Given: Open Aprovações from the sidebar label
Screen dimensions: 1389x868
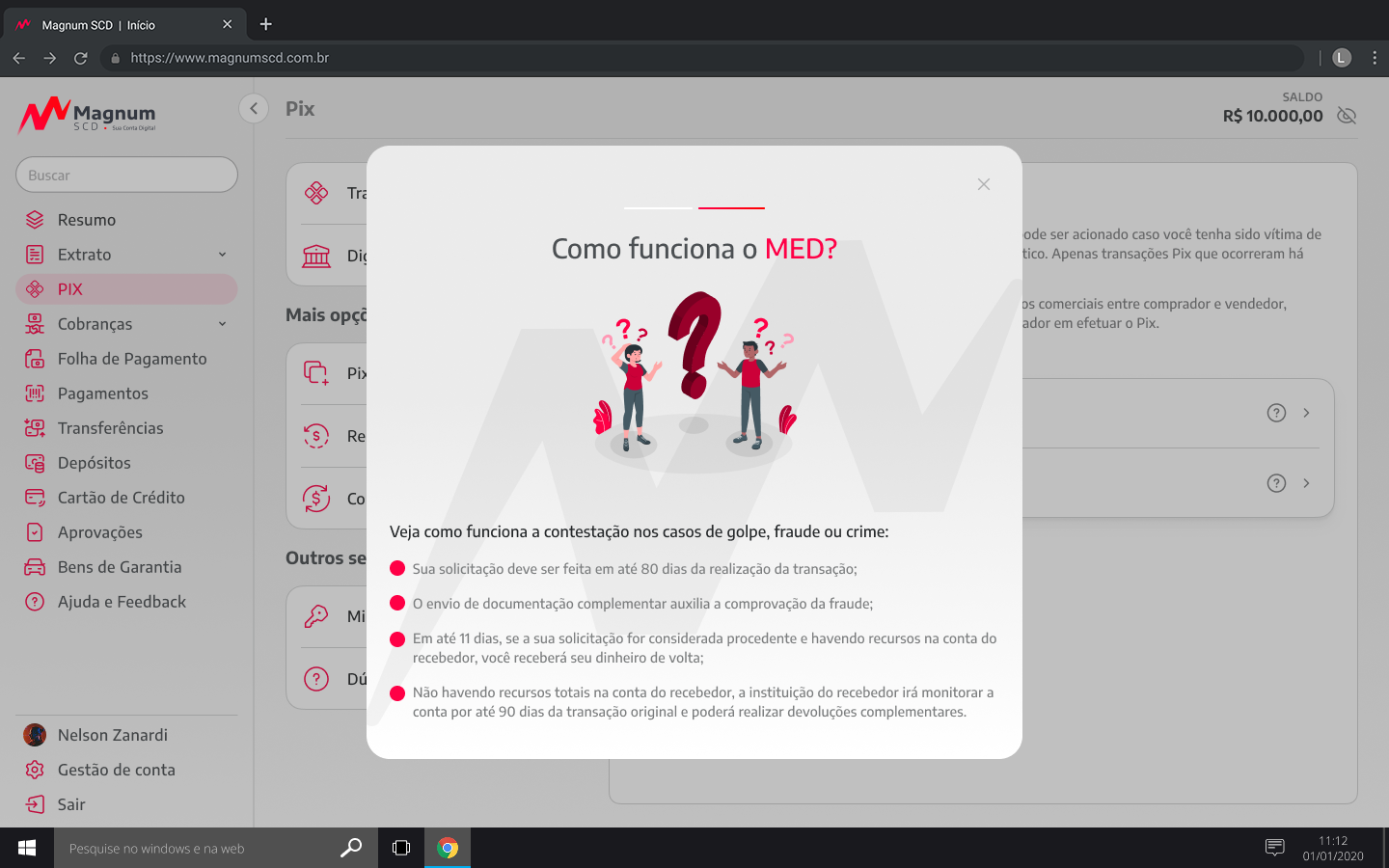Looking at the screenshot, I should [99, 532].
